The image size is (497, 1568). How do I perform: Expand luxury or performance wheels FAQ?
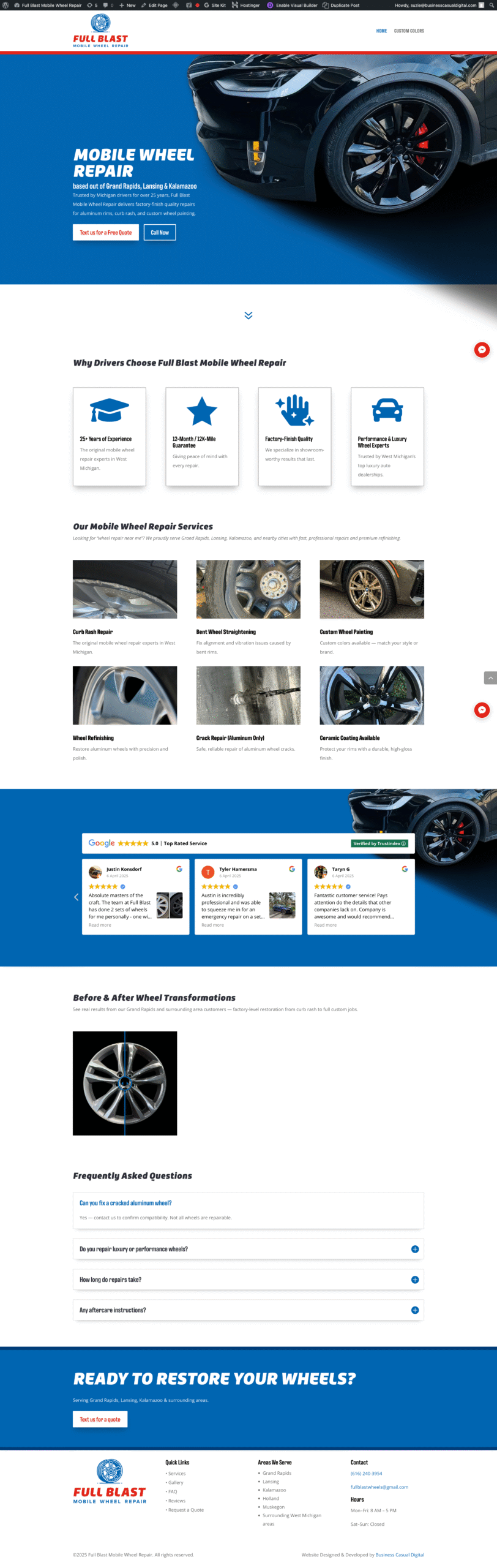click(248, 1249)
